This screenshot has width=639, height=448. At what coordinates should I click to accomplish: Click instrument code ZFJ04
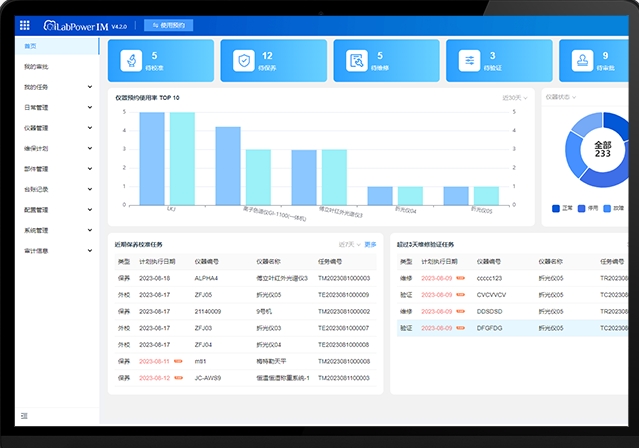pos(203,344)
